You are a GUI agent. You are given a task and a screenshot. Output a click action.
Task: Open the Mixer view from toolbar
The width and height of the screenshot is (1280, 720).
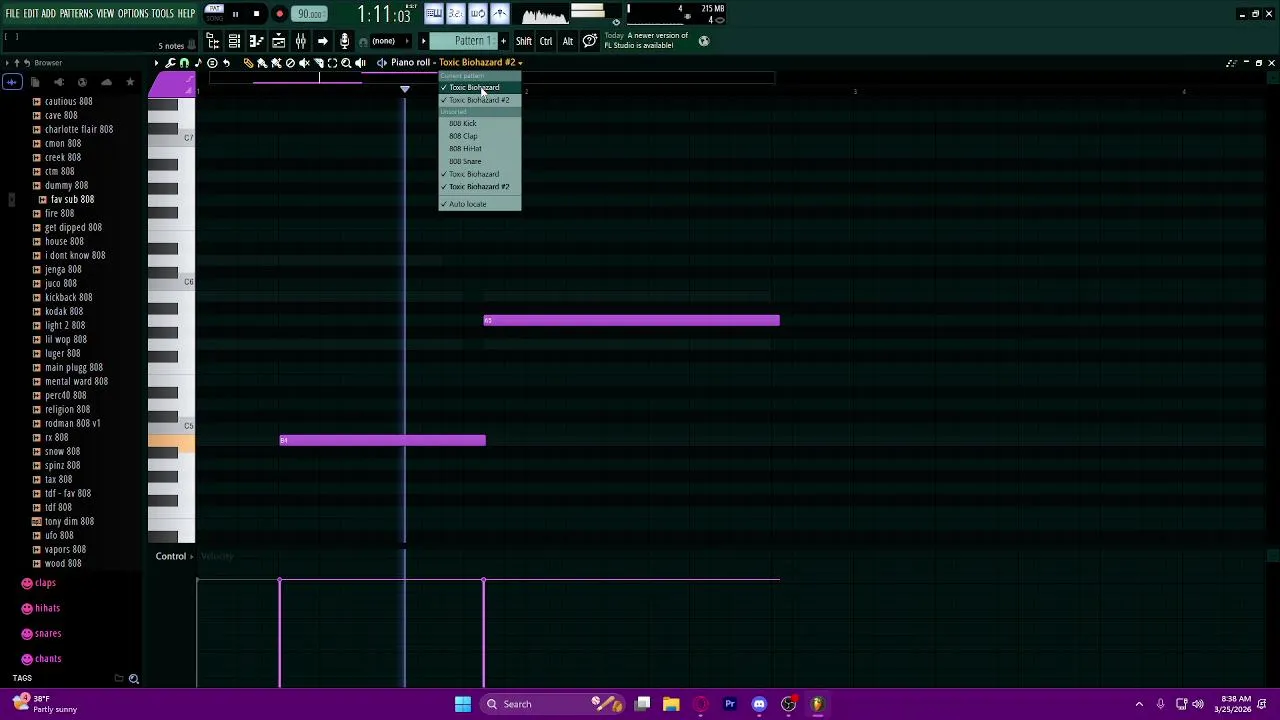pos(301,41)
